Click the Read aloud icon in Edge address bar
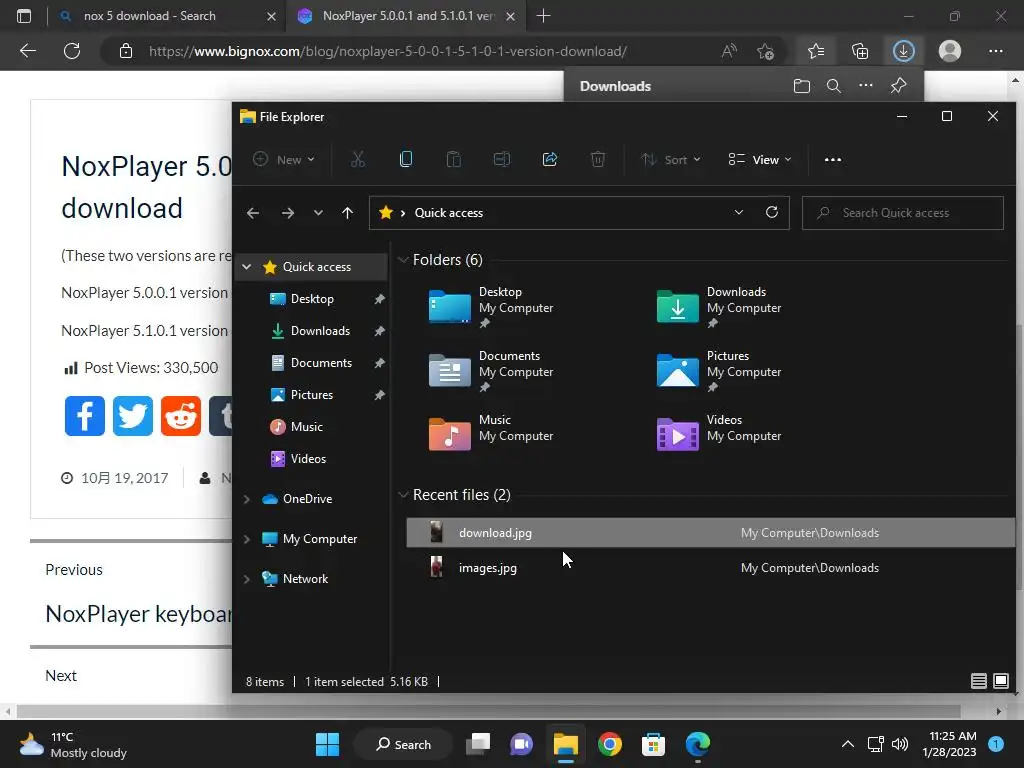Viewport: 1024px width, 768px height. click(x=729, y=51)
